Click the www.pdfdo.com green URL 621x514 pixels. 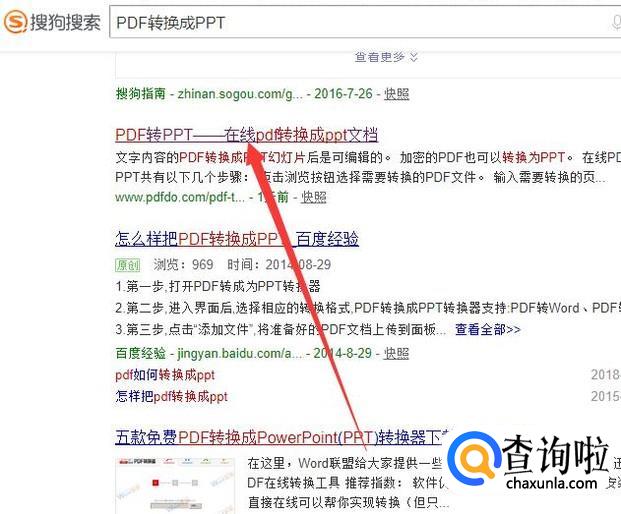point(180,197)
